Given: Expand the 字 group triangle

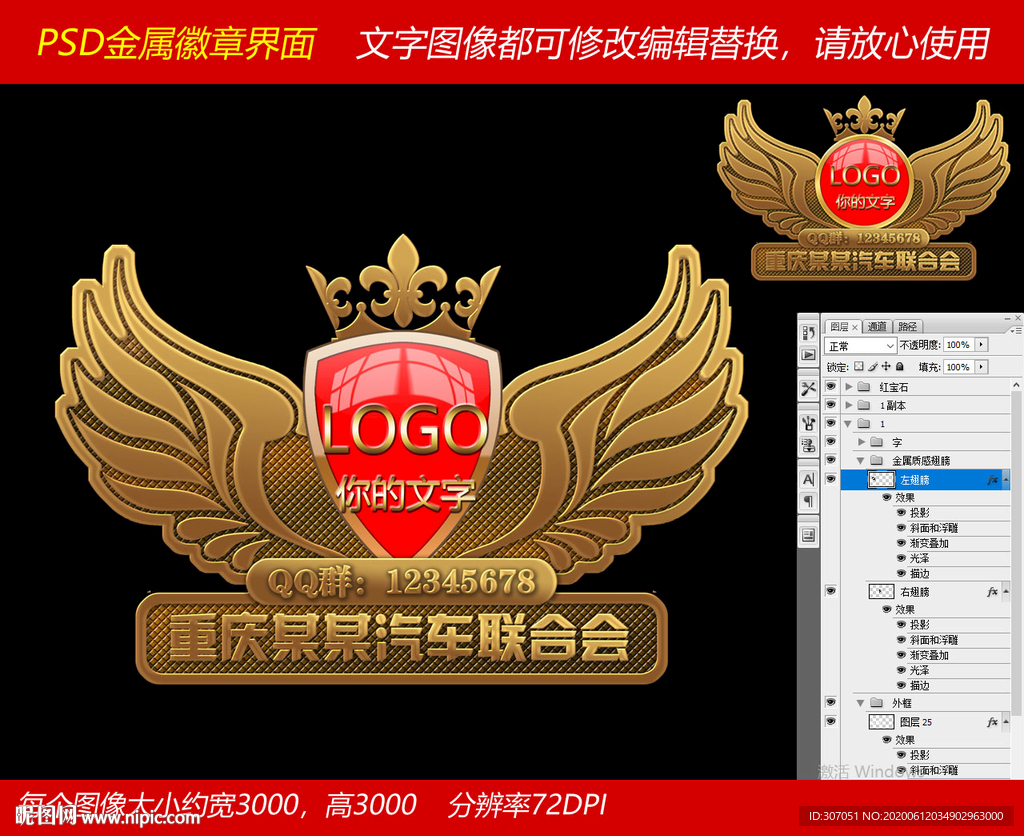Looking at the screenshot, I should click(x=861, y=442).
